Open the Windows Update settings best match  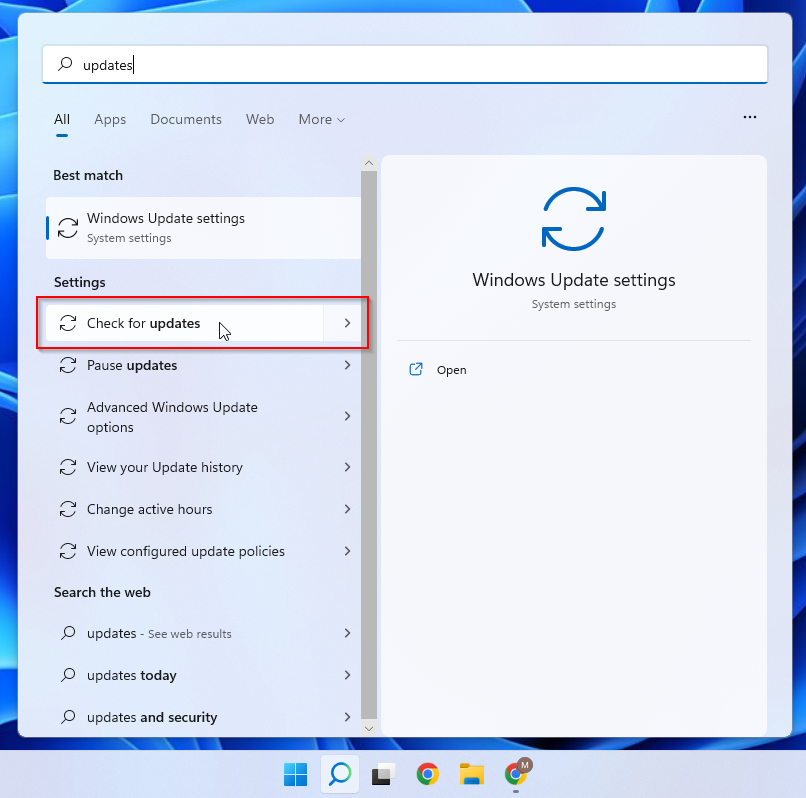click(203, 228)
